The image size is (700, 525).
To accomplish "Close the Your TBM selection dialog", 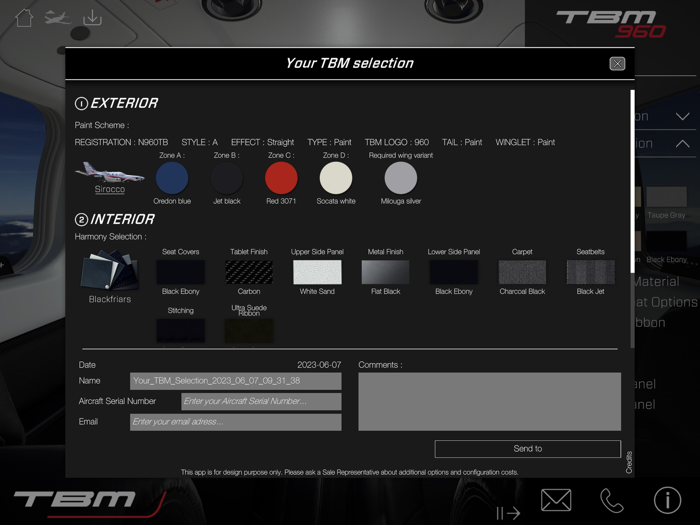I will [617, 63].
